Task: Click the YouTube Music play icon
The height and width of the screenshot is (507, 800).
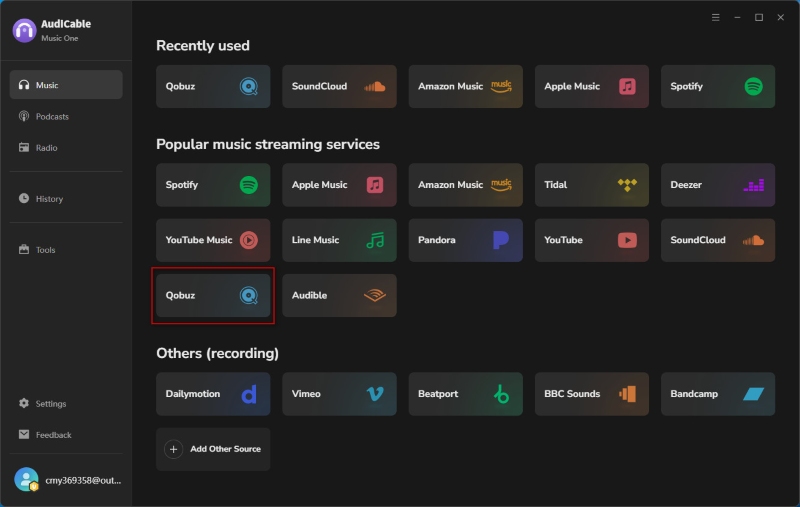Action: [x=248, y=240]
